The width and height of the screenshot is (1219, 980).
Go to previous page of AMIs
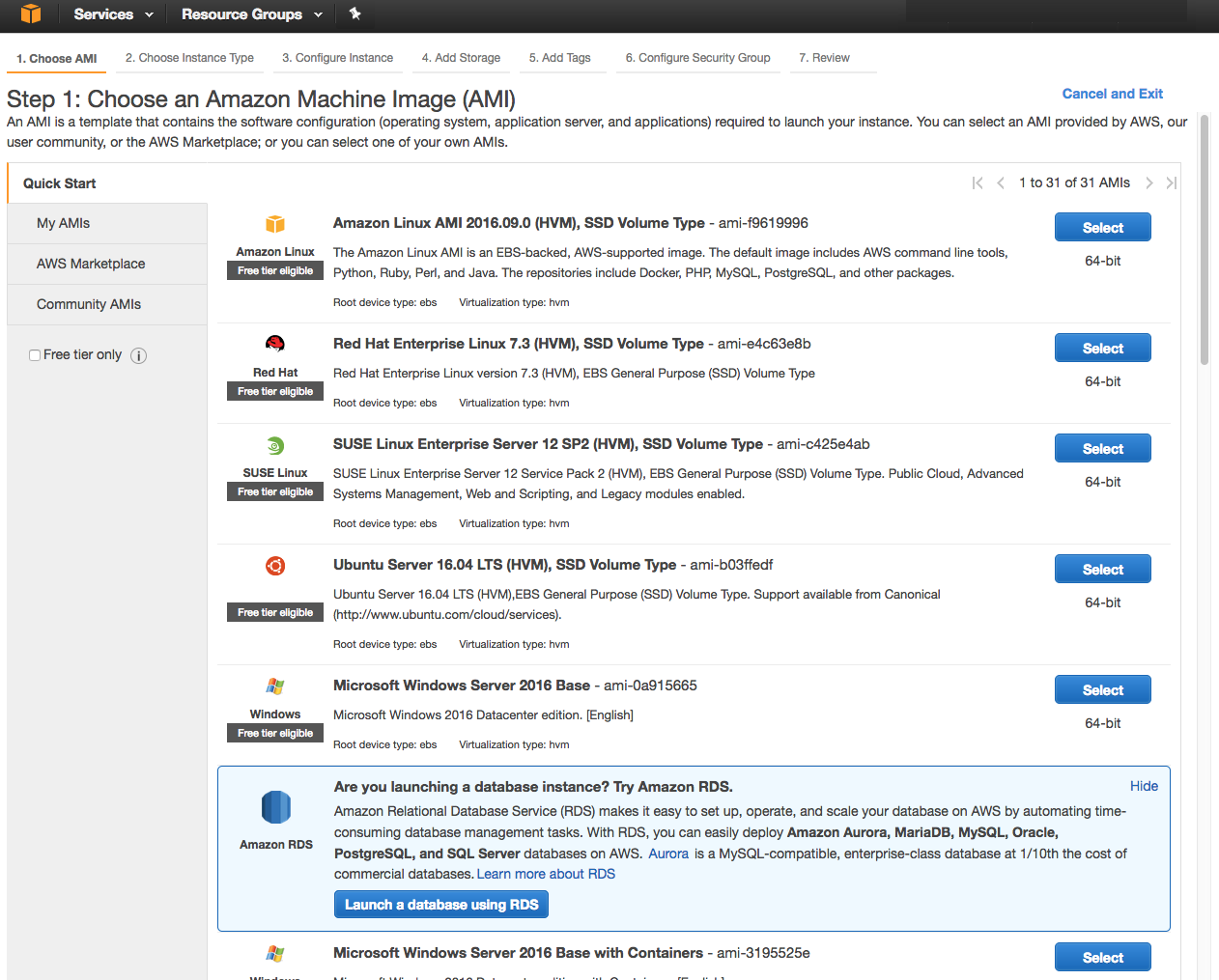point(1001,183)
